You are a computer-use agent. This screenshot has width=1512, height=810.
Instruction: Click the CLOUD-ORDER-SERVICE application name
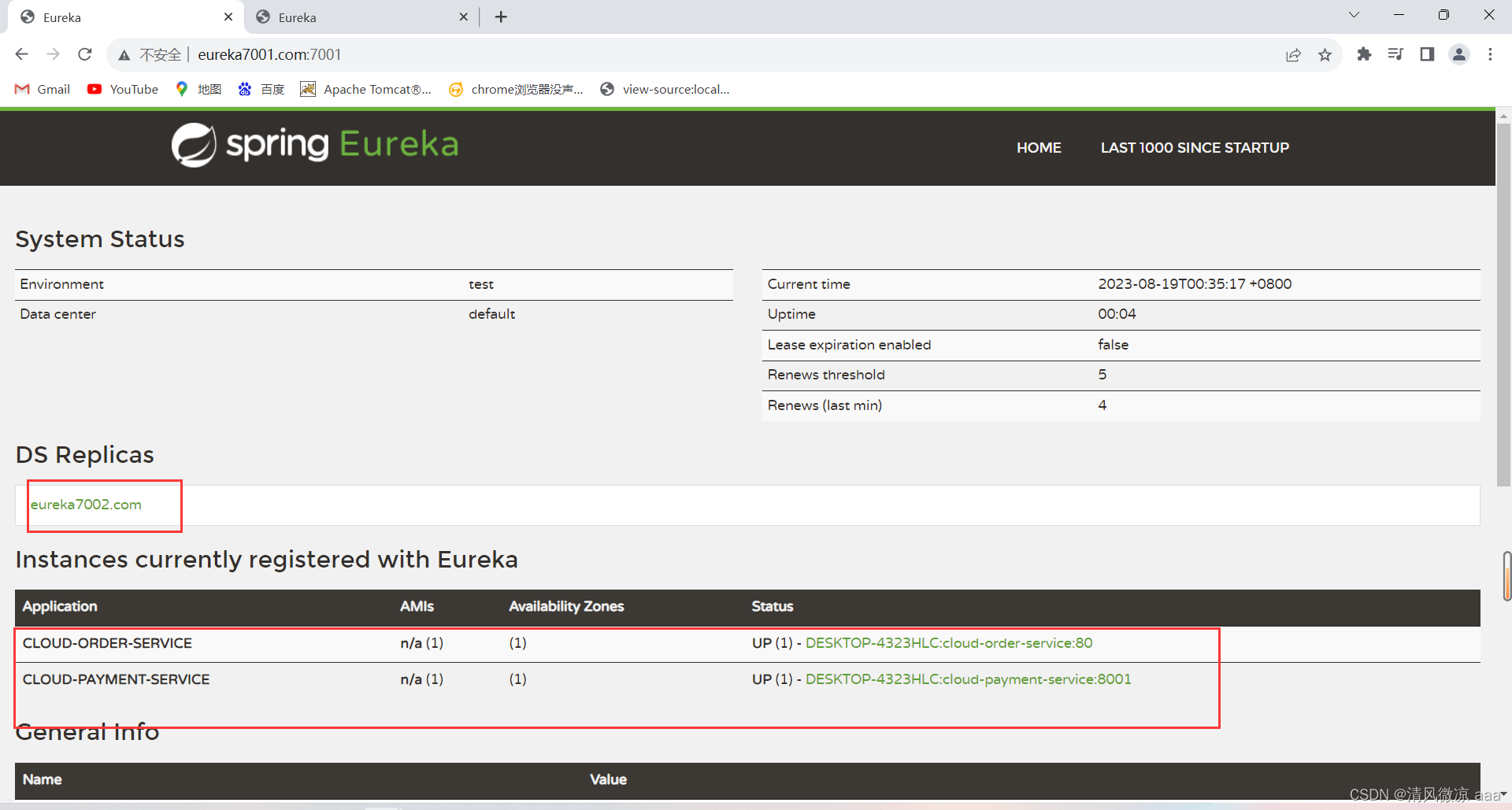click(107, 643)
